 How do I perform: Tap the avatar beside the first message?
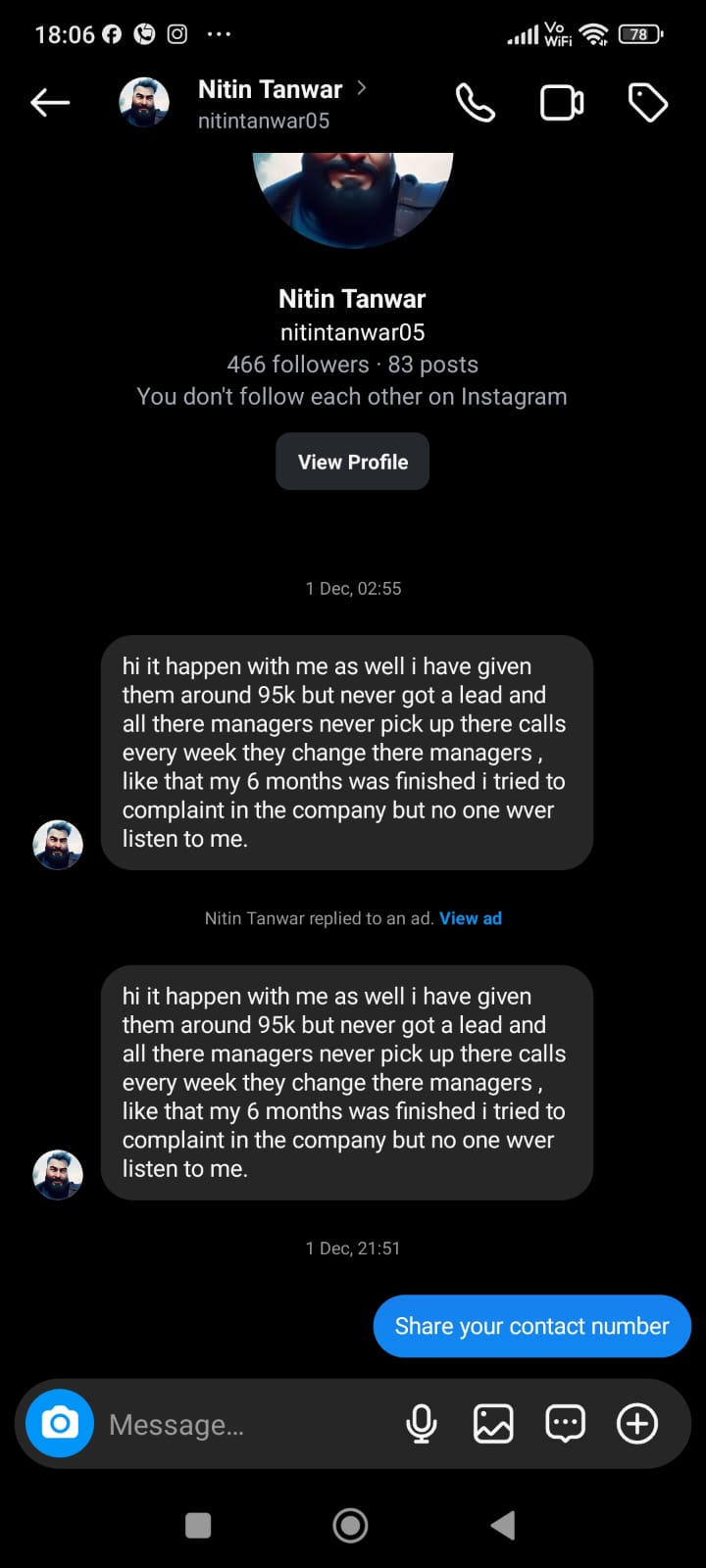pos(58,845)
